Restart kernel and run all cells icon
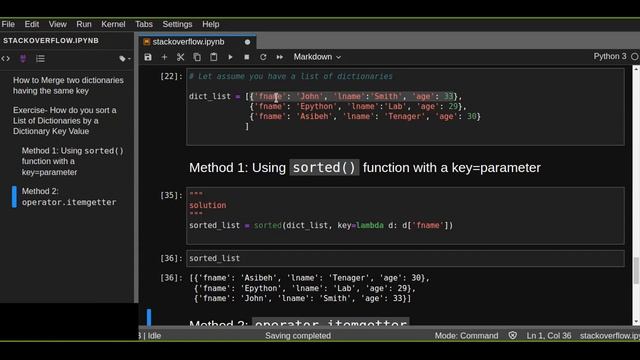The image size is (640, 360). click(x=280, y=57)
